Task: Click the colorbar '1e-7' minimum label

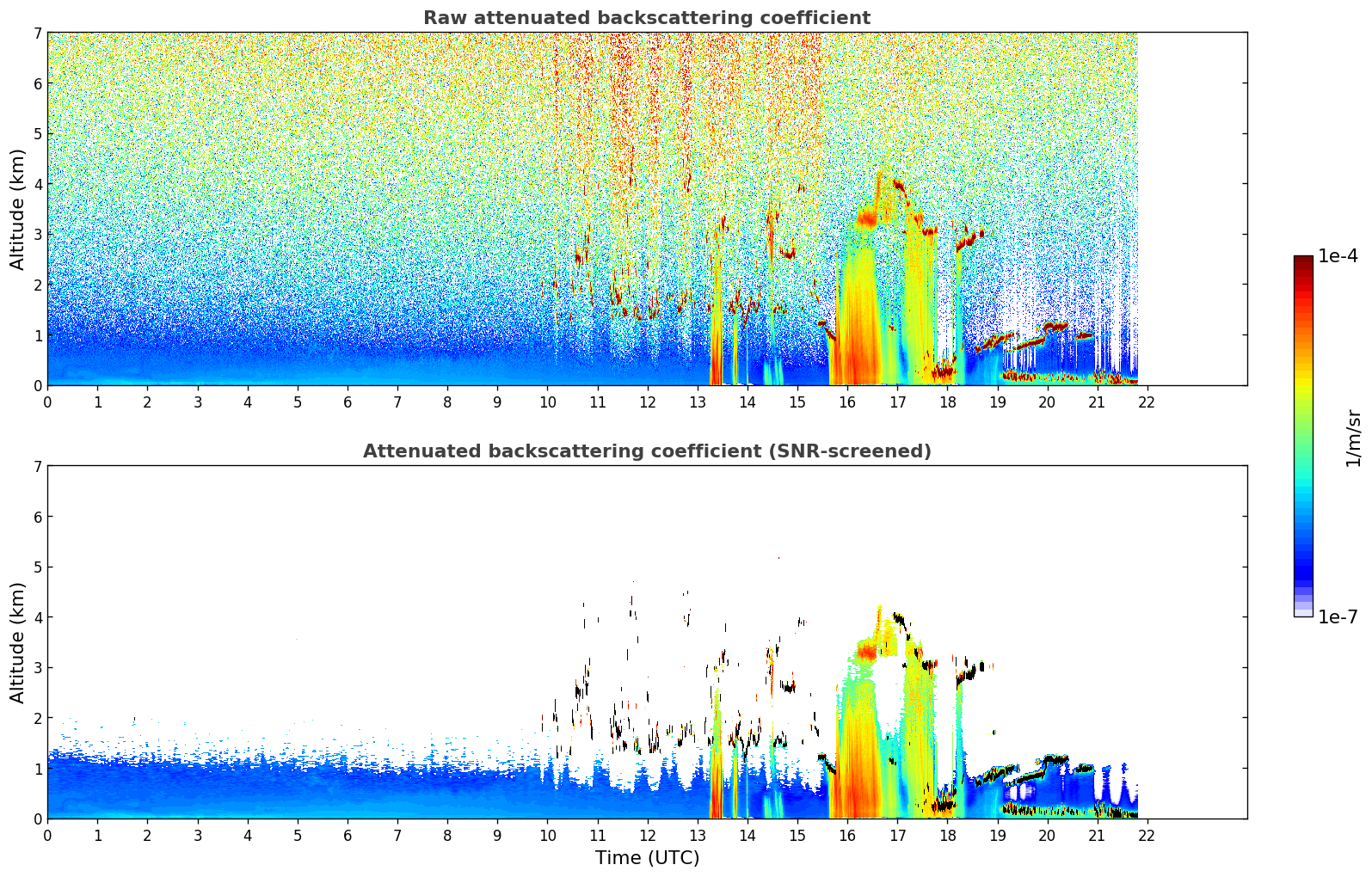Action: coord(1338,617)
